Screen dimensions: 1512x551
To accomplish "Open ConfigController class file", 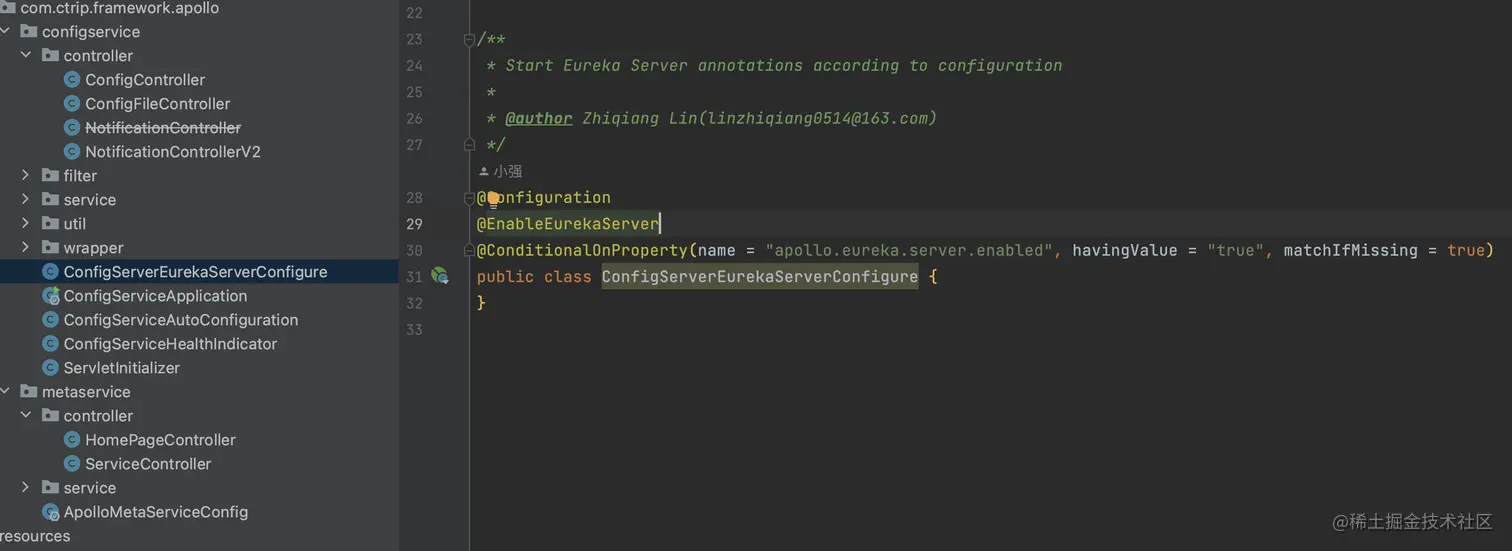I will (x=145, y=80).
